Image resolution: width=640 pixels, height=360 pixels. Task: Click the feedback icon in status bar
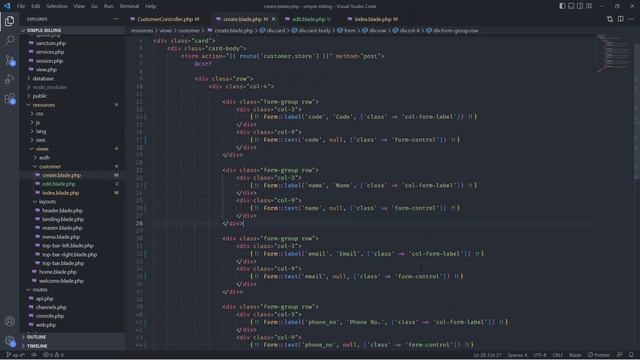[620, 355]
